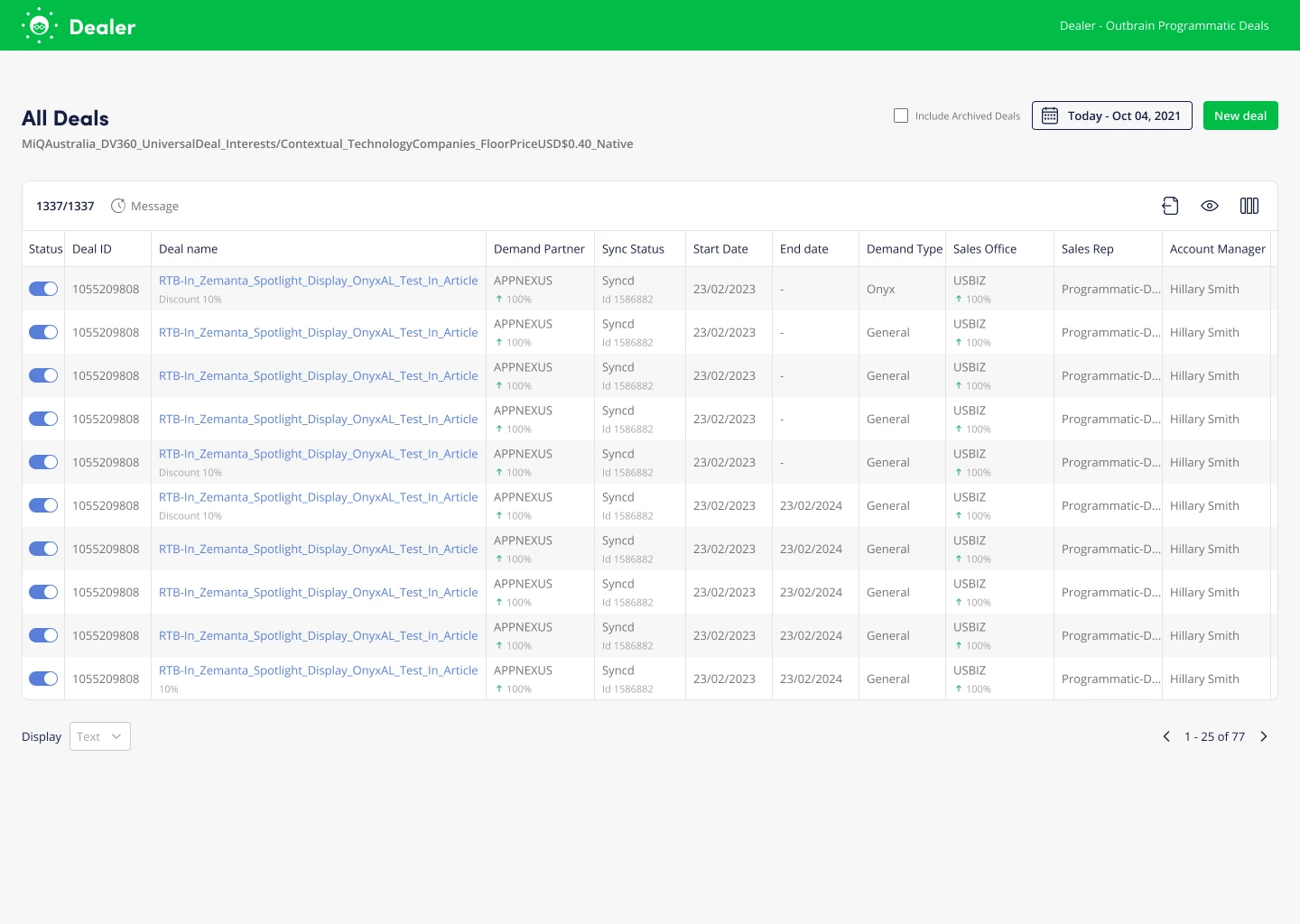The width and height of the screenshot is (1300, 924).
Task: Toggle the status switch in the last row
Action: 43,679
